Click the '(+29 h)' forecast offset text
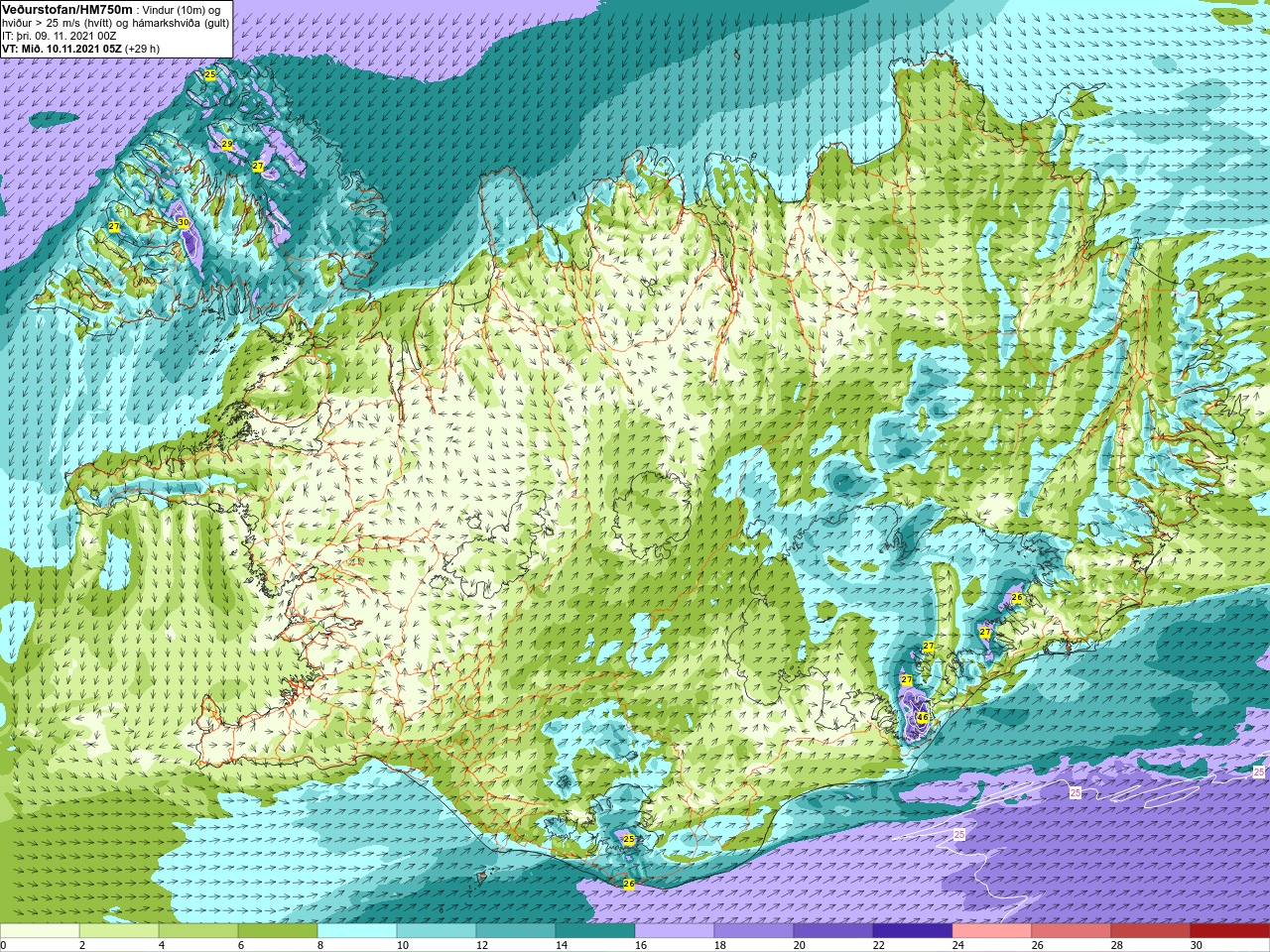This screenshot has width=1270, height=952. click(142, 49)
